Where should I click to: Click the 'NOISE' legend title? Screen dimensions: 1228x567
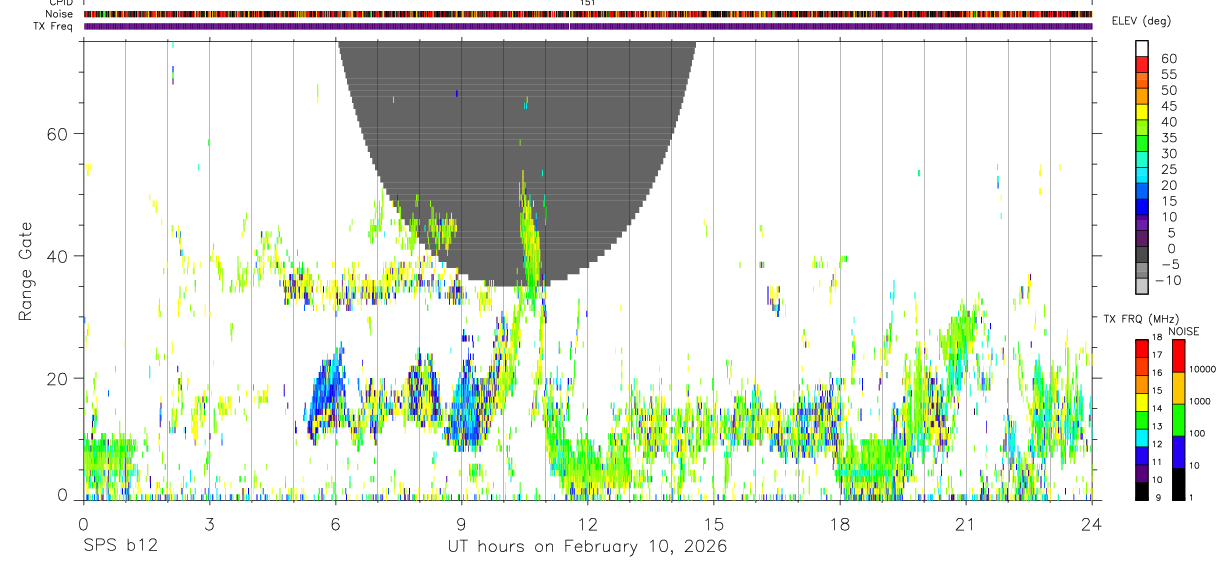coord(1182,331)
